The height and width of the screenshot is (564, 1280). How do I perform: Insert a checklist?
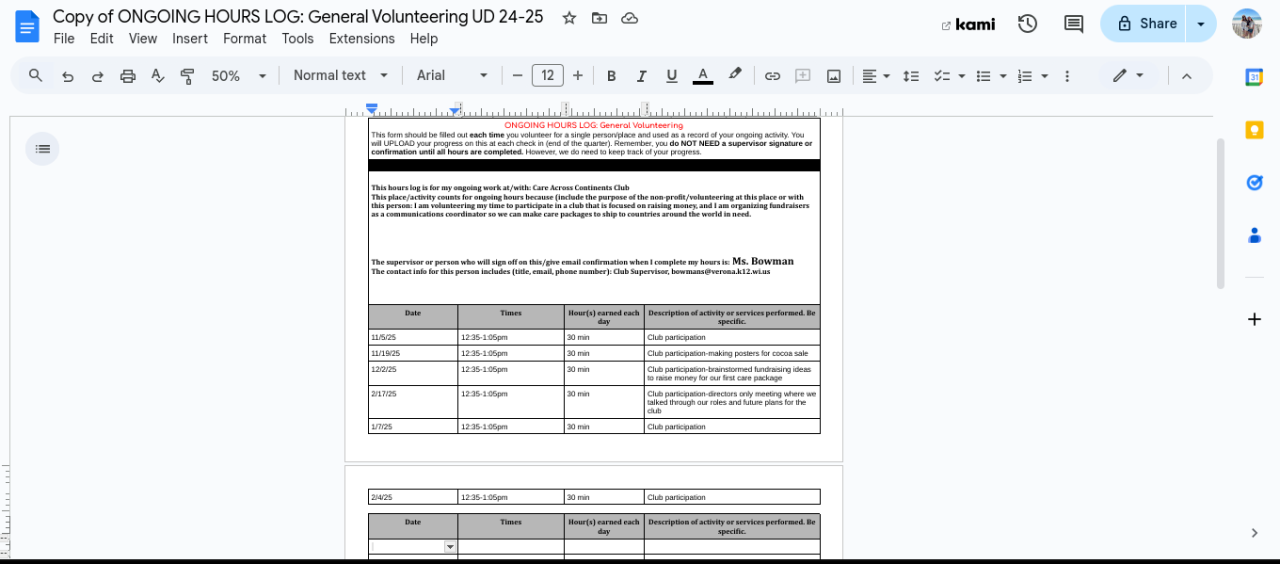(x=941, y=76)
